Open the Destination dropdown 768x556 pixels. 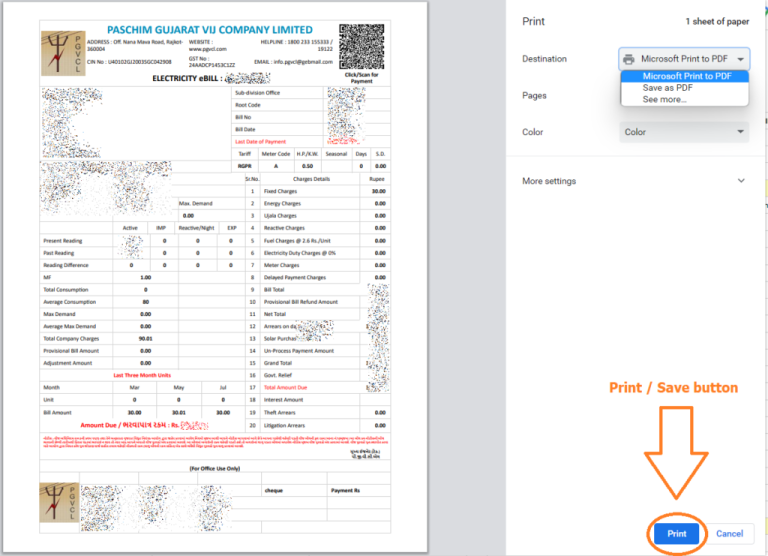pos(684,59)
